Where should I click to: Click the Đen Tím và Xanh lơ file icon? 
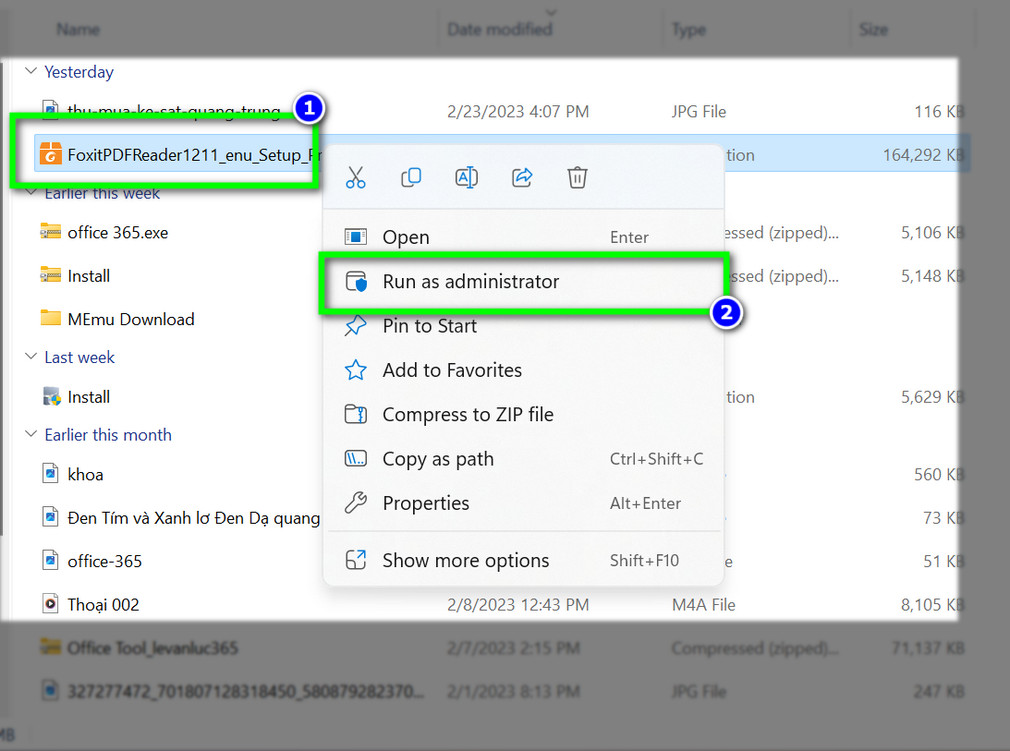[50, 517]
